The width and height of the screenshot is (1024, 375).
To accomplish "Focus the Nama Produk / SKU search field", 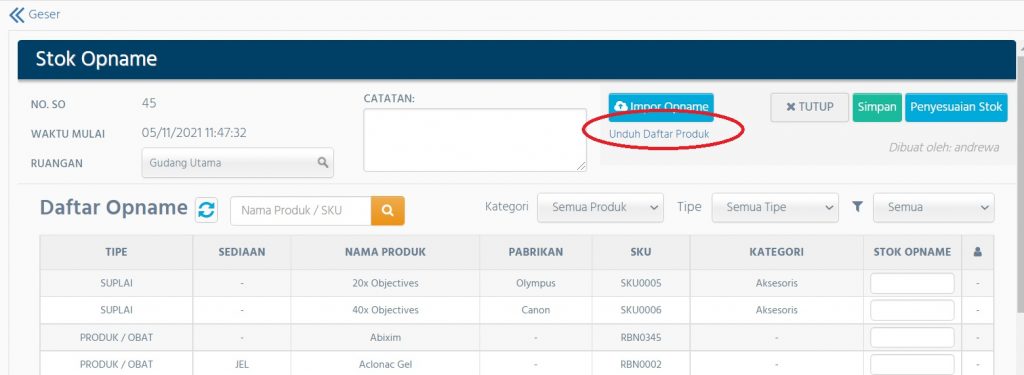I will pos(301,210).
